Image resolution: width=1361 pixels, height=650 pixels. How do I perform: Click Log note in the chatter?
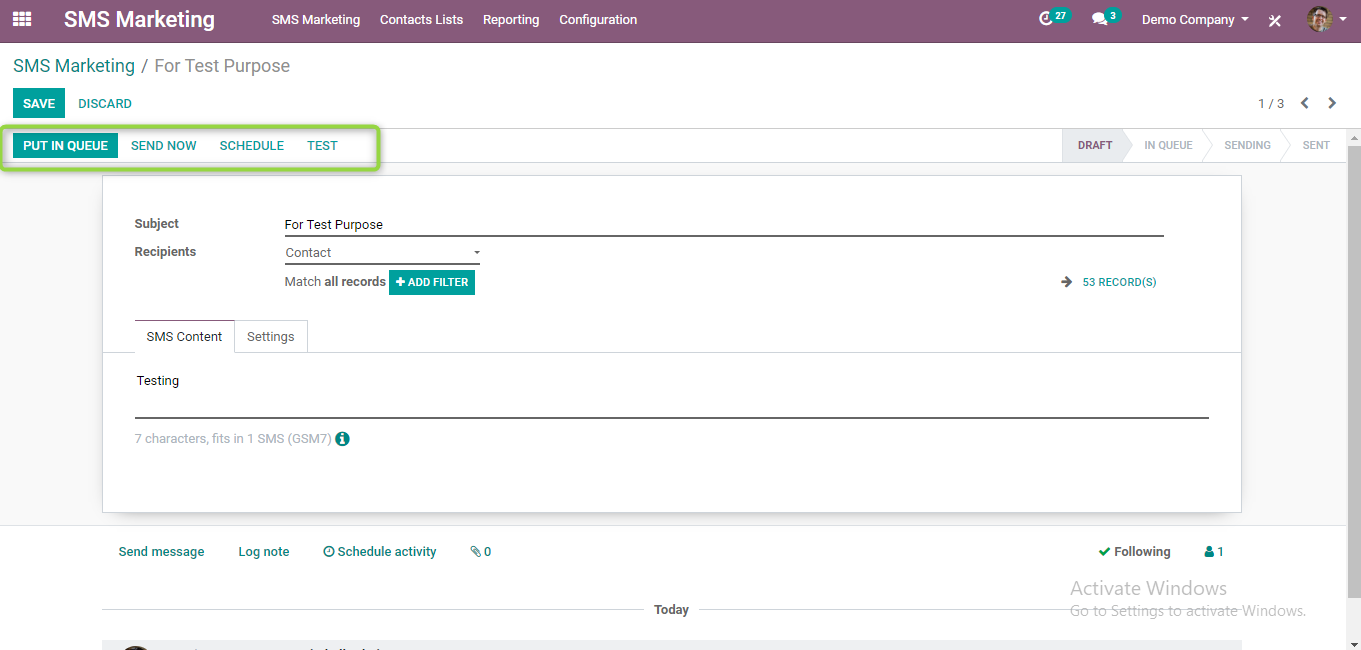pos(264,551)
